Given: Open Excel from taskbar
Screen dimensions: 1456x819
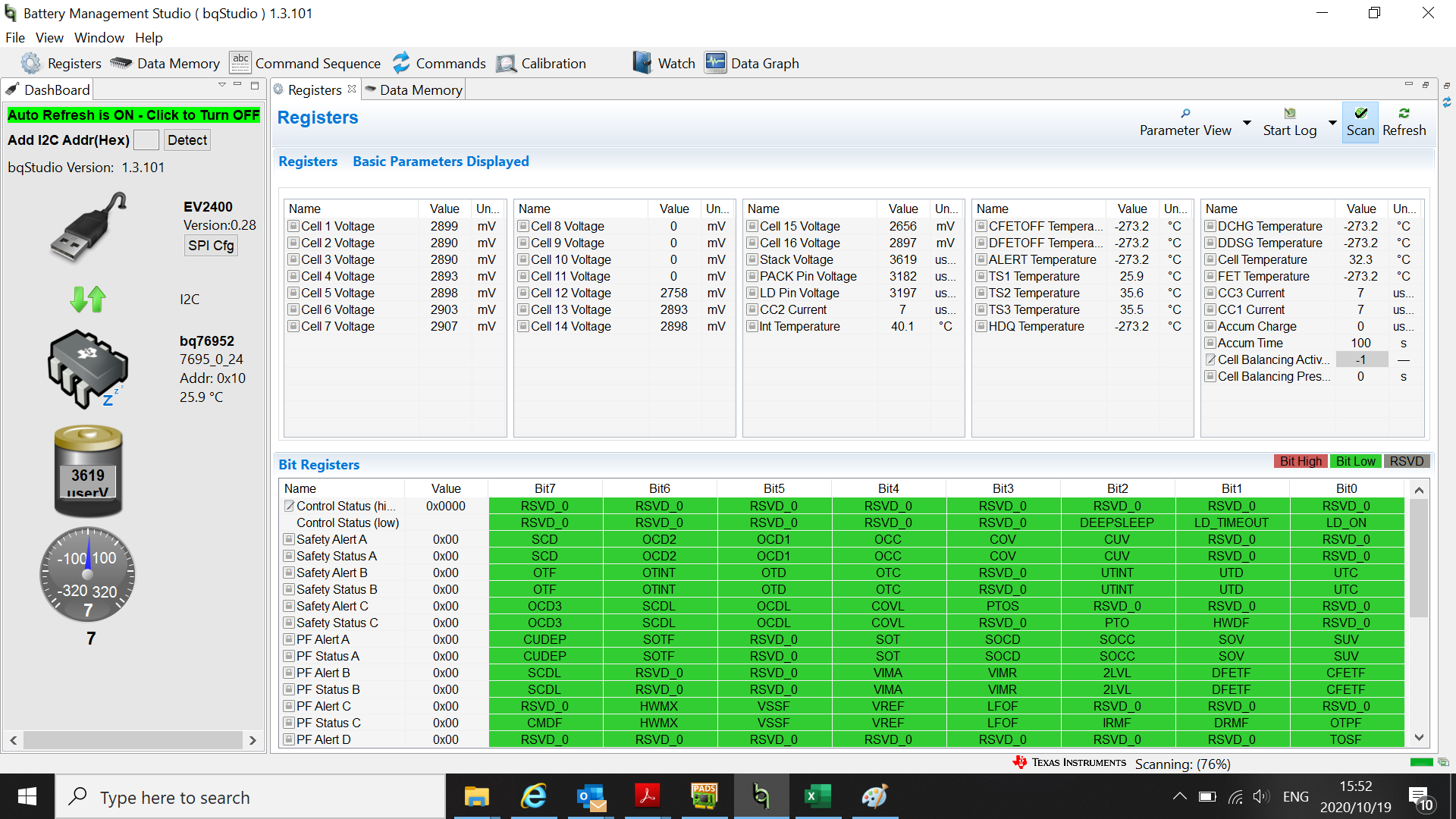Looking at the screenshot, I should (817, 796).
